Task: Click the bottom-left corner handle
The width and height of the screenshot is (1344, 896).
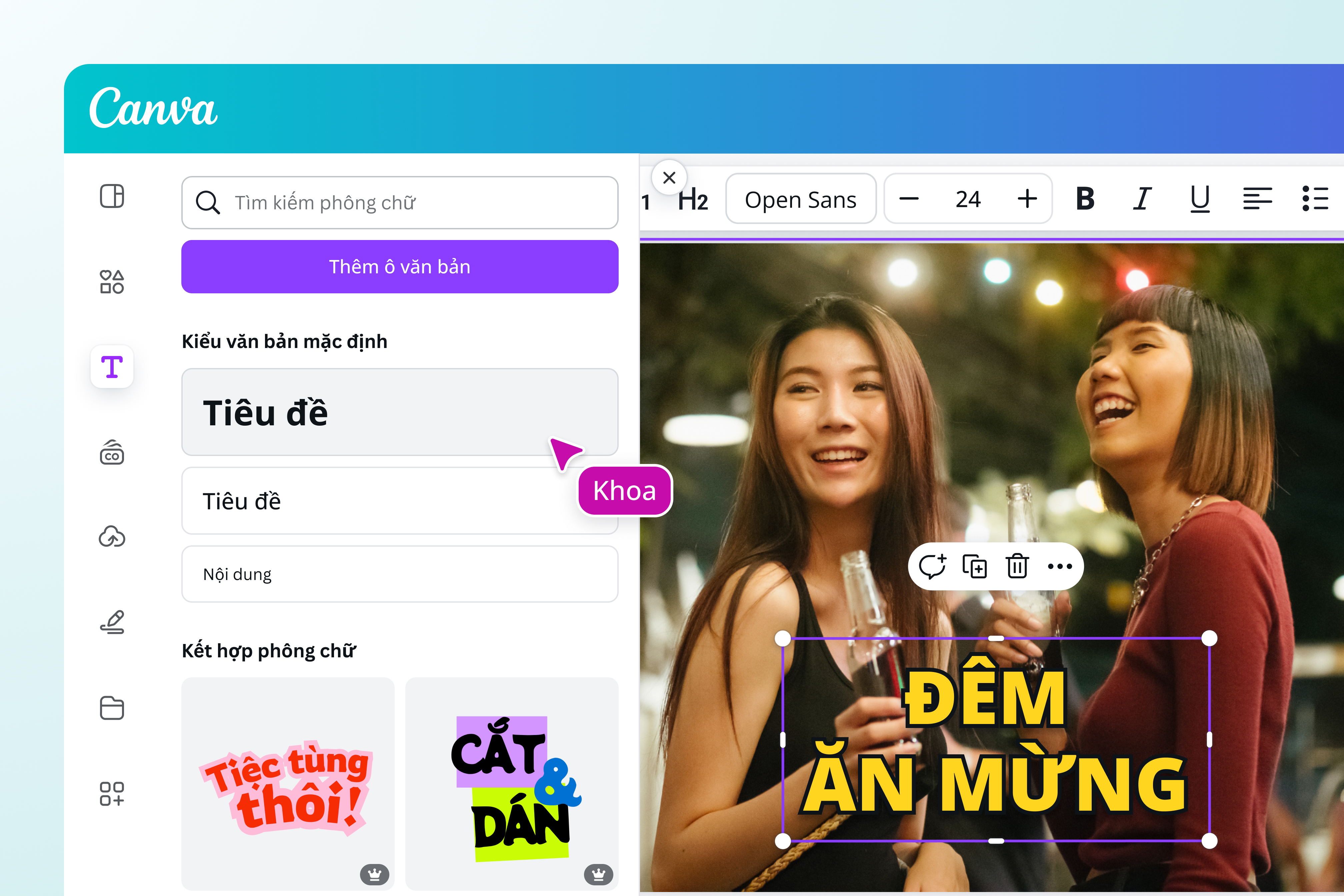Action: tap(783, 841)
